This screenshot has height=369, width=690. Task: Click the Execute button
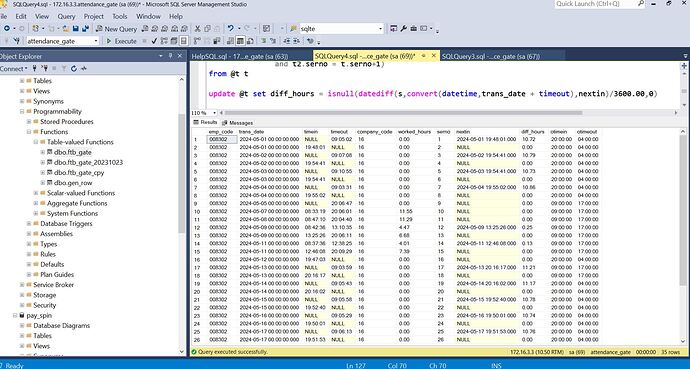[121, 41]
